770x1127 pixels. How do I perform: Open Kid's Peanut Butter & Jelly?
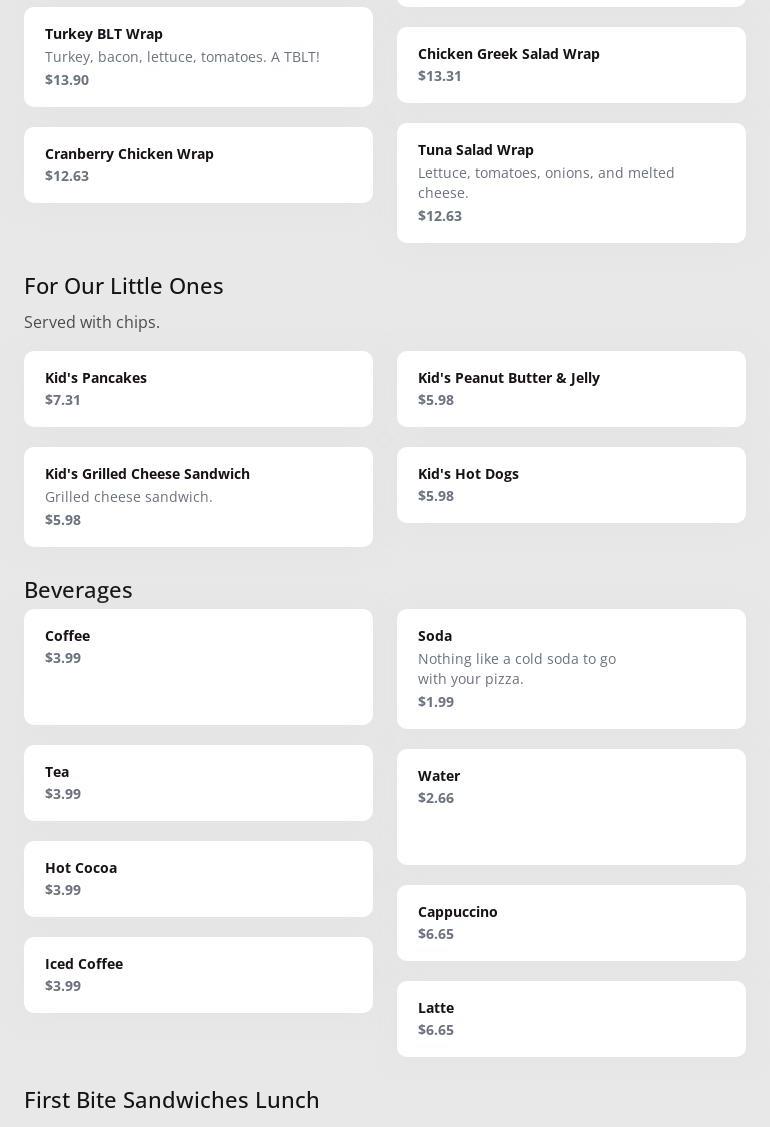point(571,389)
